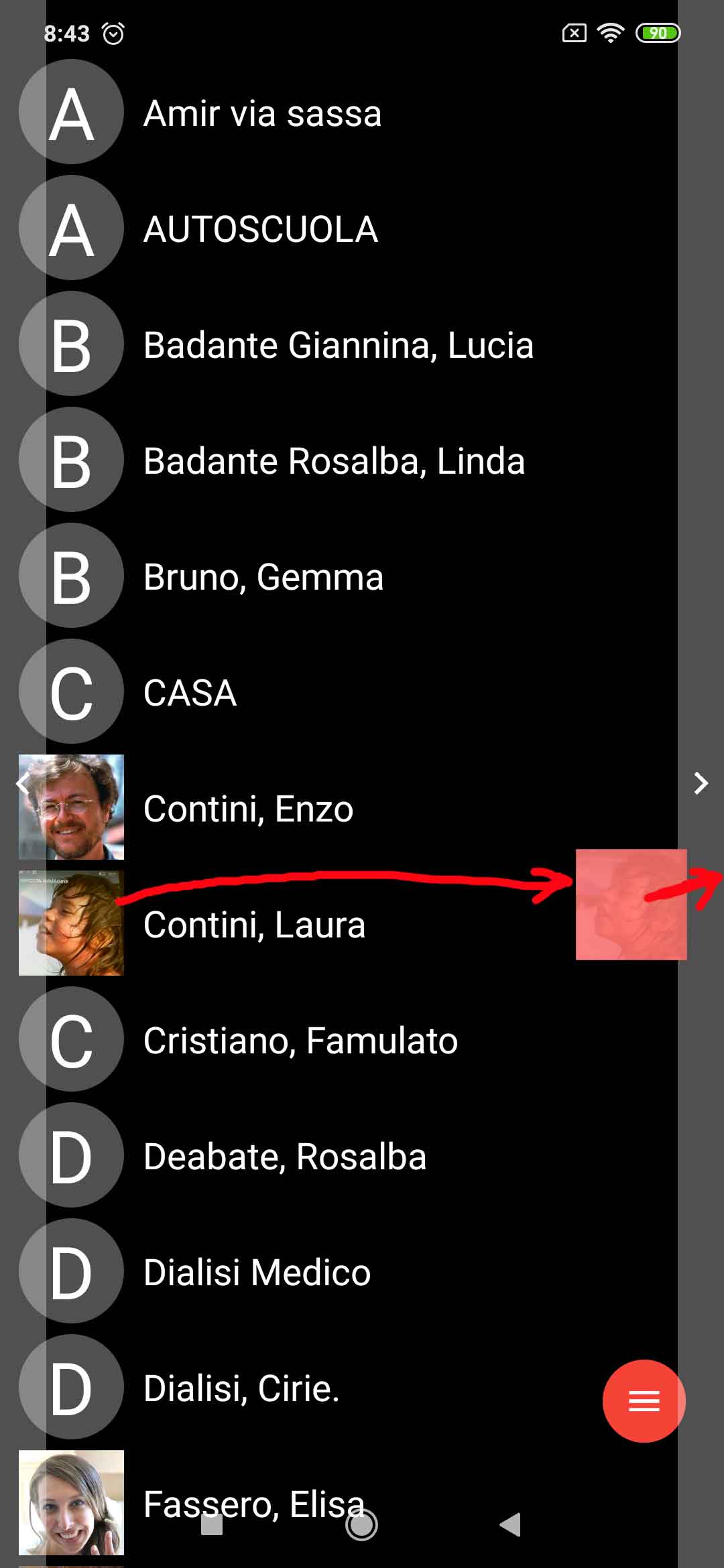Image resolution: width=724 pixels, height=1568 pixels.
Task: Tap the alarm clock status icon
Action: point(113,33)
